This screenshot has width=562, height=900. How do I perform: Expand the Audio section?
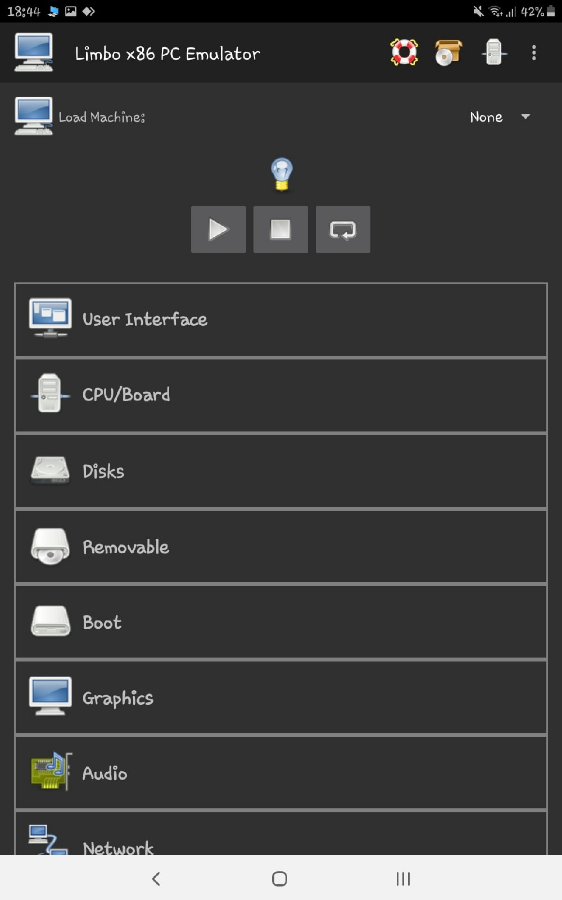[281, 773]
